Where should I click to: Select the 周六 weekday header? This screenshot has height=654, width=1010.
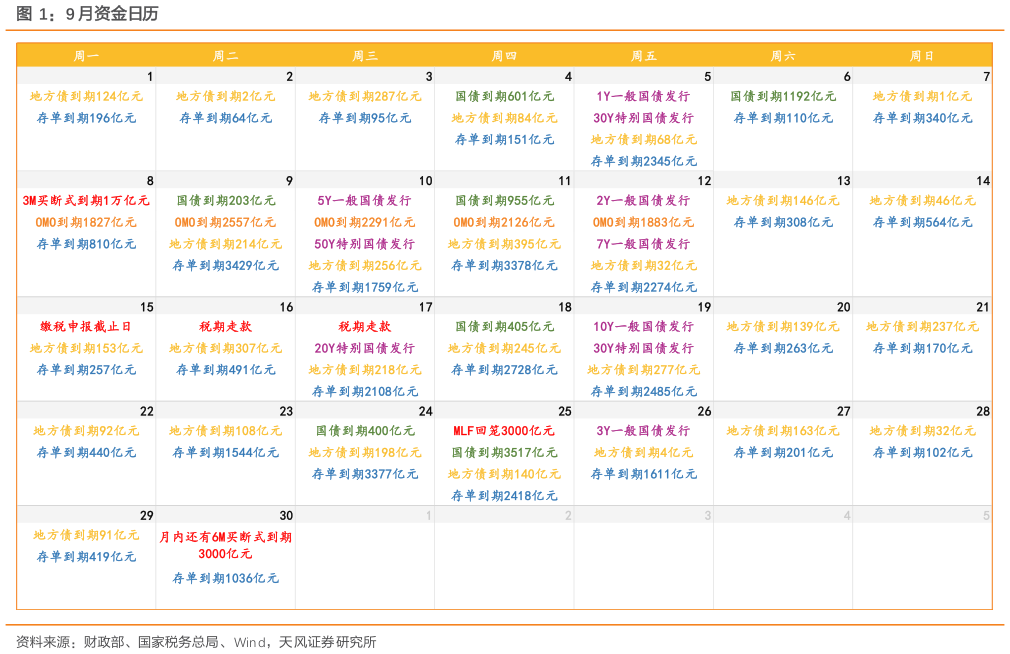783,56
